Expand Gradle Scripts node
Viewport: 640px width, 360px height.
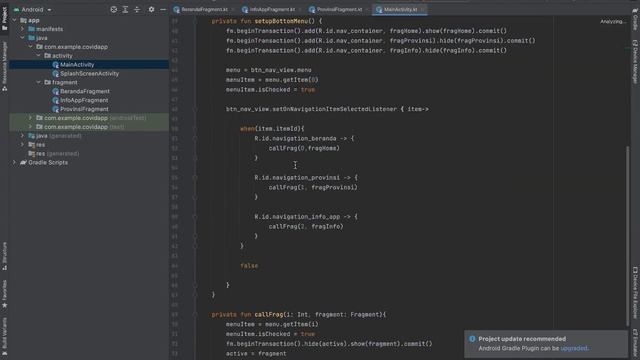click(15, 162)
